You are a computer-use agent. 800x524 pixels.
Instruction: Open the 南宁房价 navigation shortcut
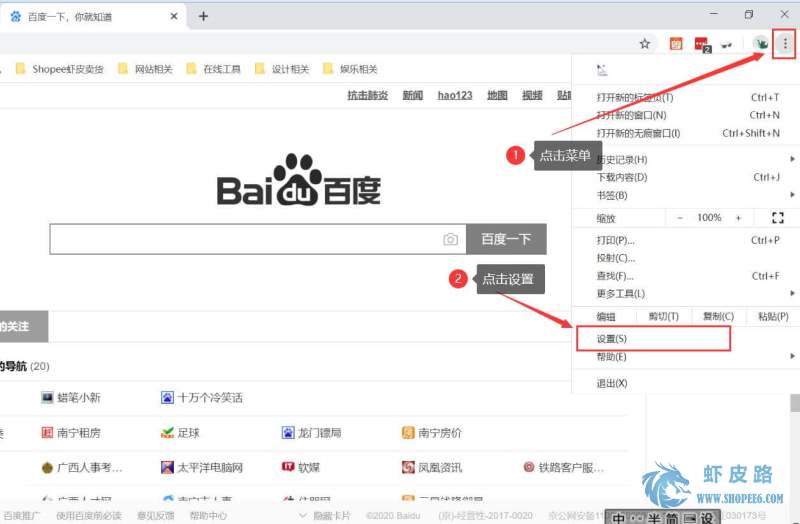[432, 433]
